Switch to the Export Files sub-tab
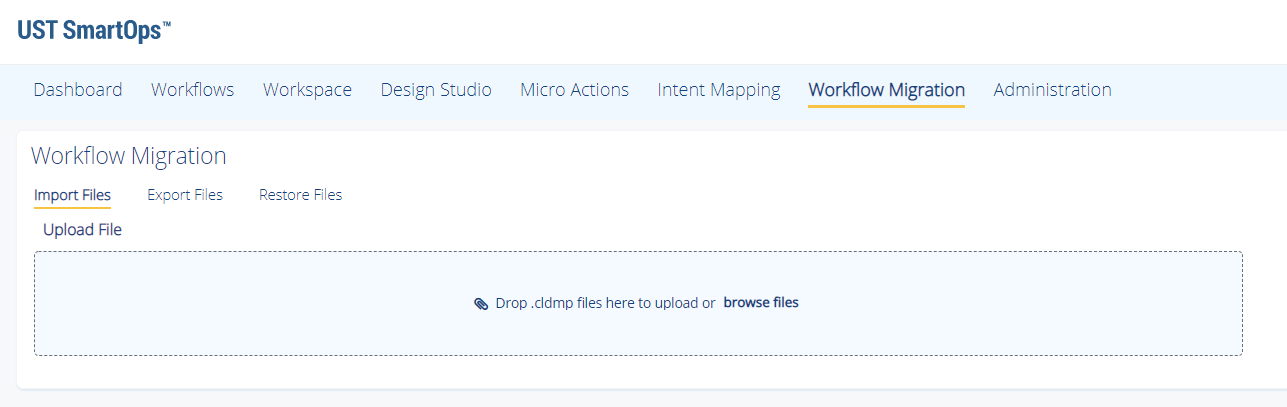This screenshot has width=1287, height=407. [185, 195]
